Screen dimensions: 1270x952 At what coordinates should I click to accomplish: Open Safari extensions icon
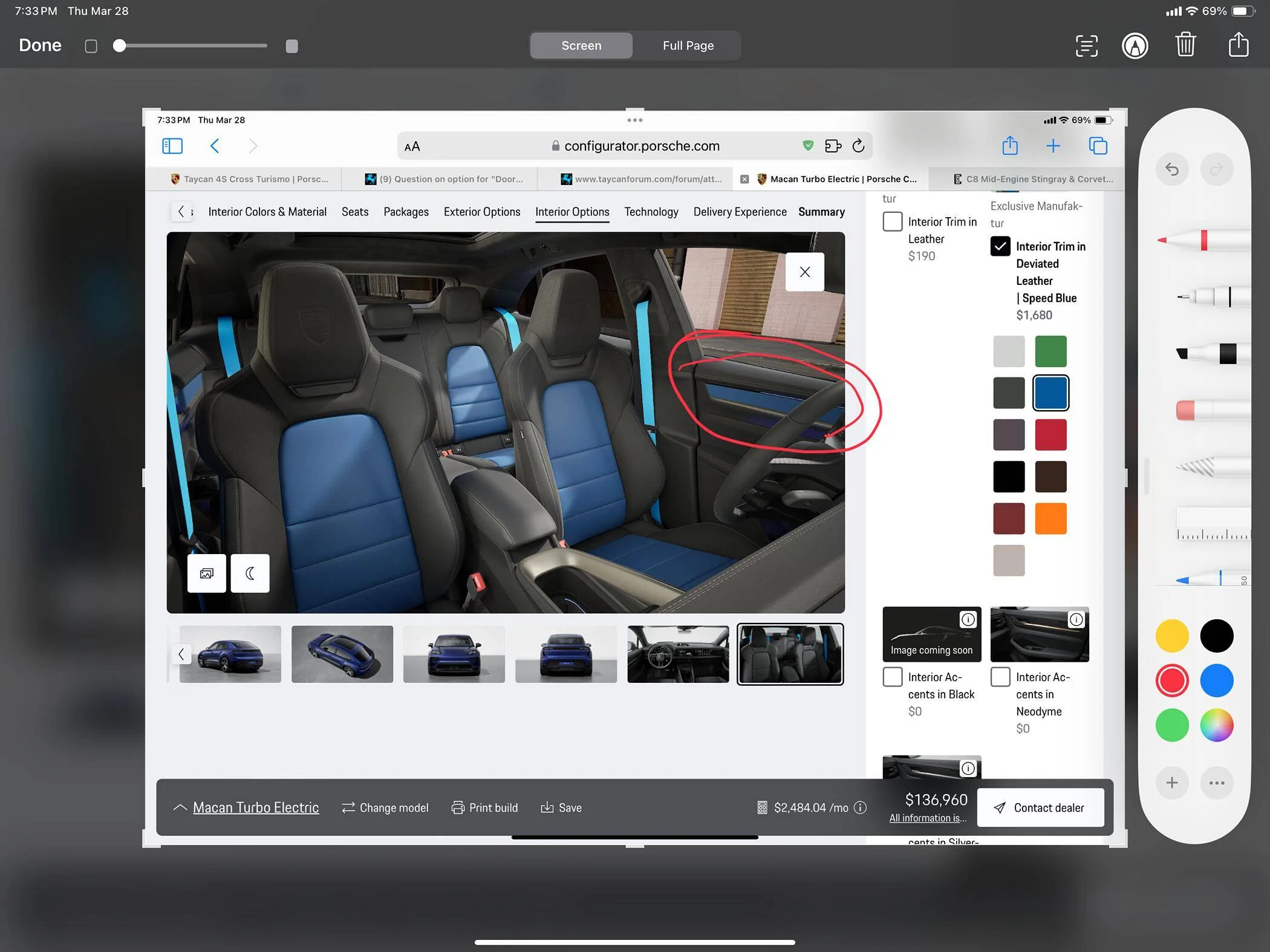[x=833, y=146]
